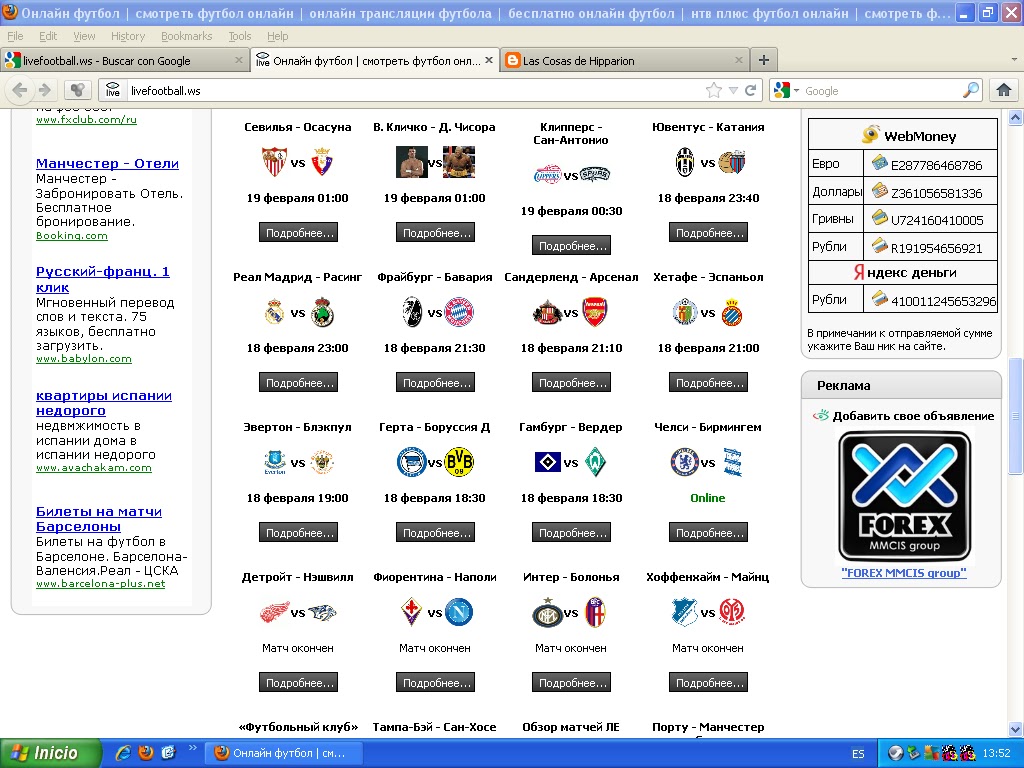Click the Klitschko boxer photo
Image resolution: width=1024 pixels, height=768 pixels.
[412, 162]
